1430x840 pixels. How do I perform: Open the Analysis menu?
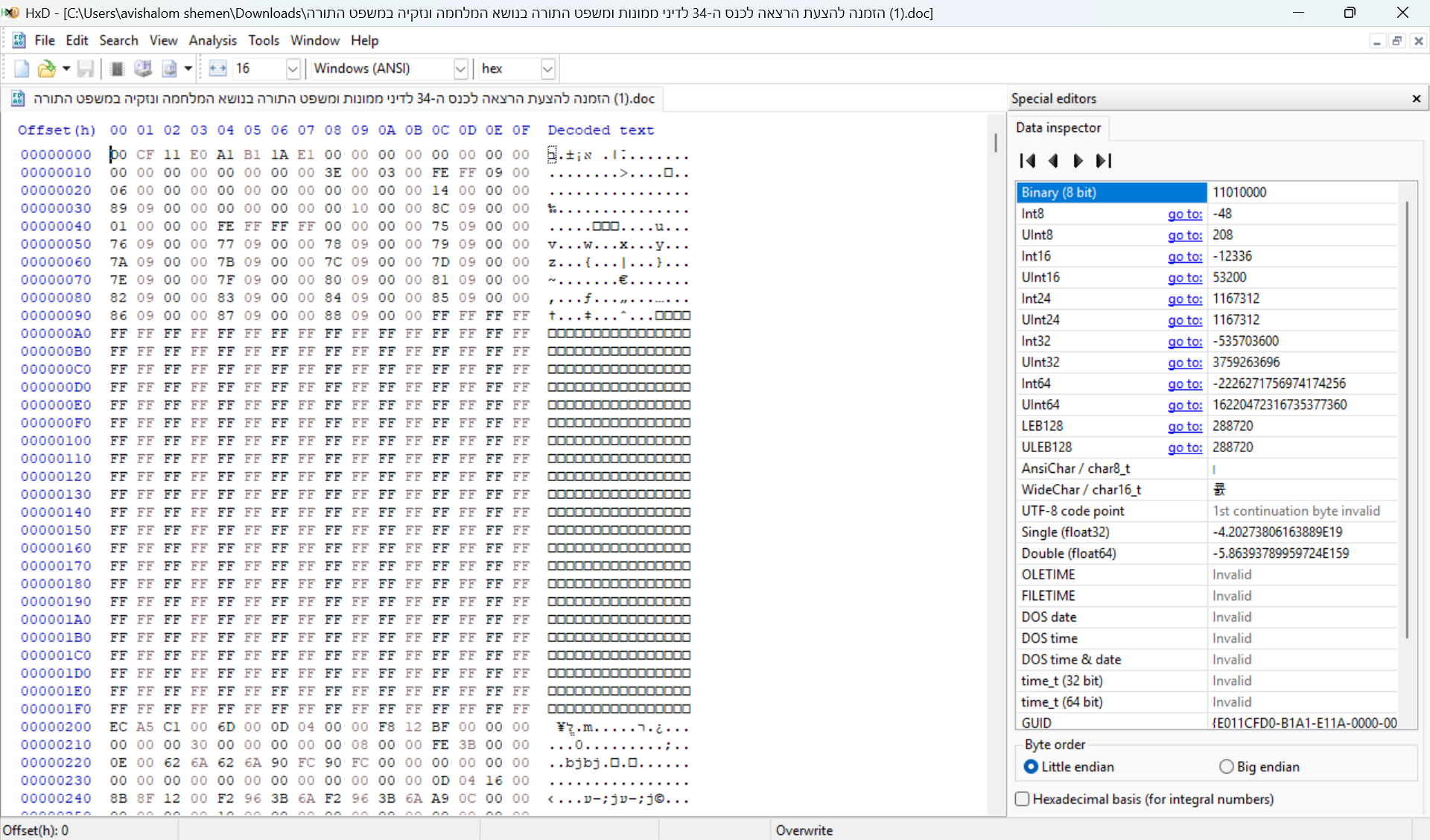(x=212, y=40)
